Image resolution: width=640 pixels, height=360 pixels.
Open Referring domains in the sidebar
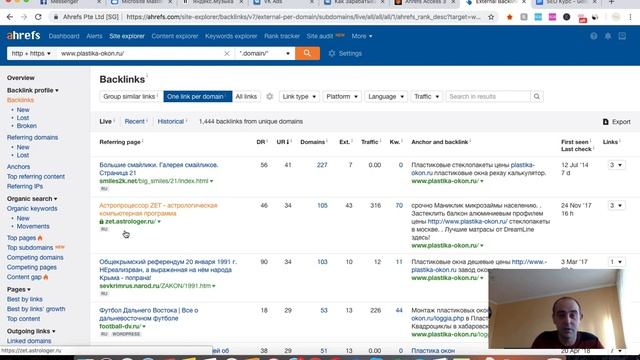[x=32, y=138]
